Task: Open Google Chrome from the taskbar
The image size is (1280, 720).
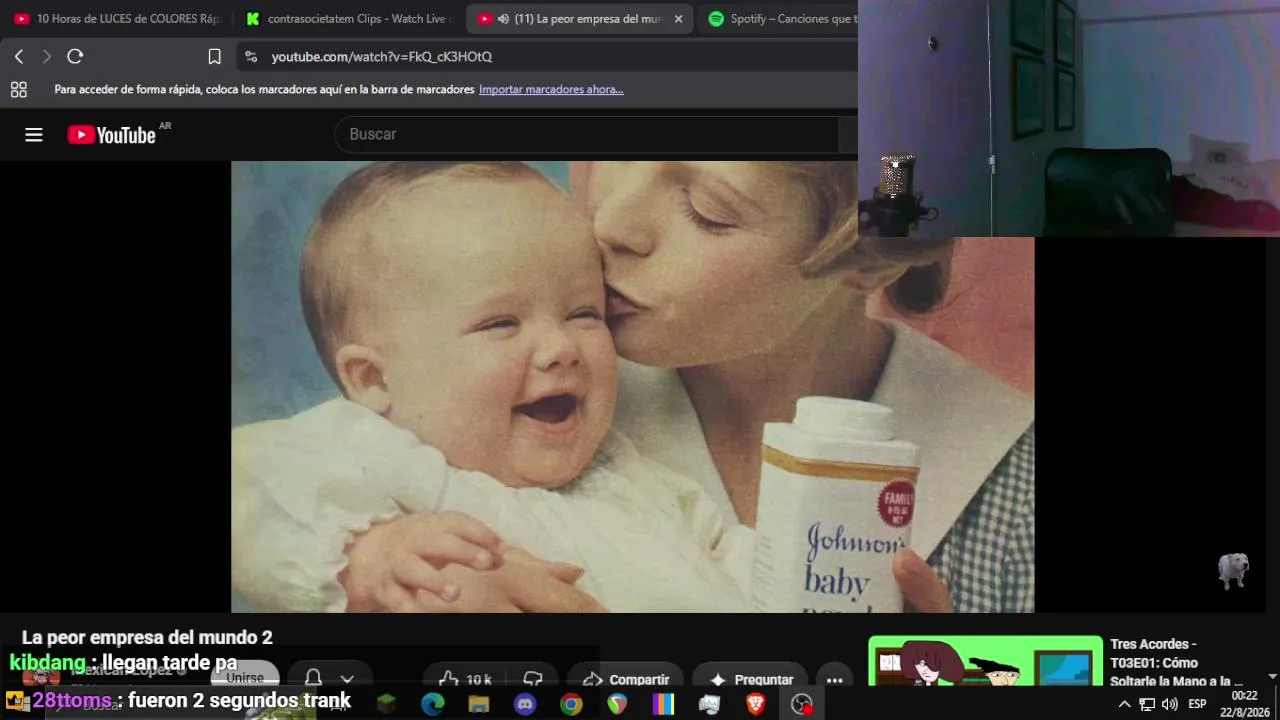Action: [571, 704]
